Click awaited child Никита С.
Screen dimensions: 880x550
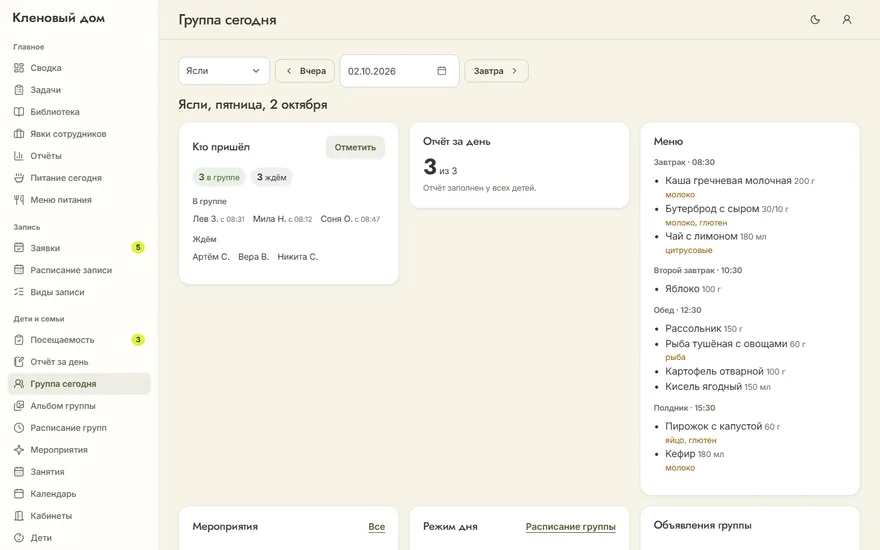(x=297, y=256)
